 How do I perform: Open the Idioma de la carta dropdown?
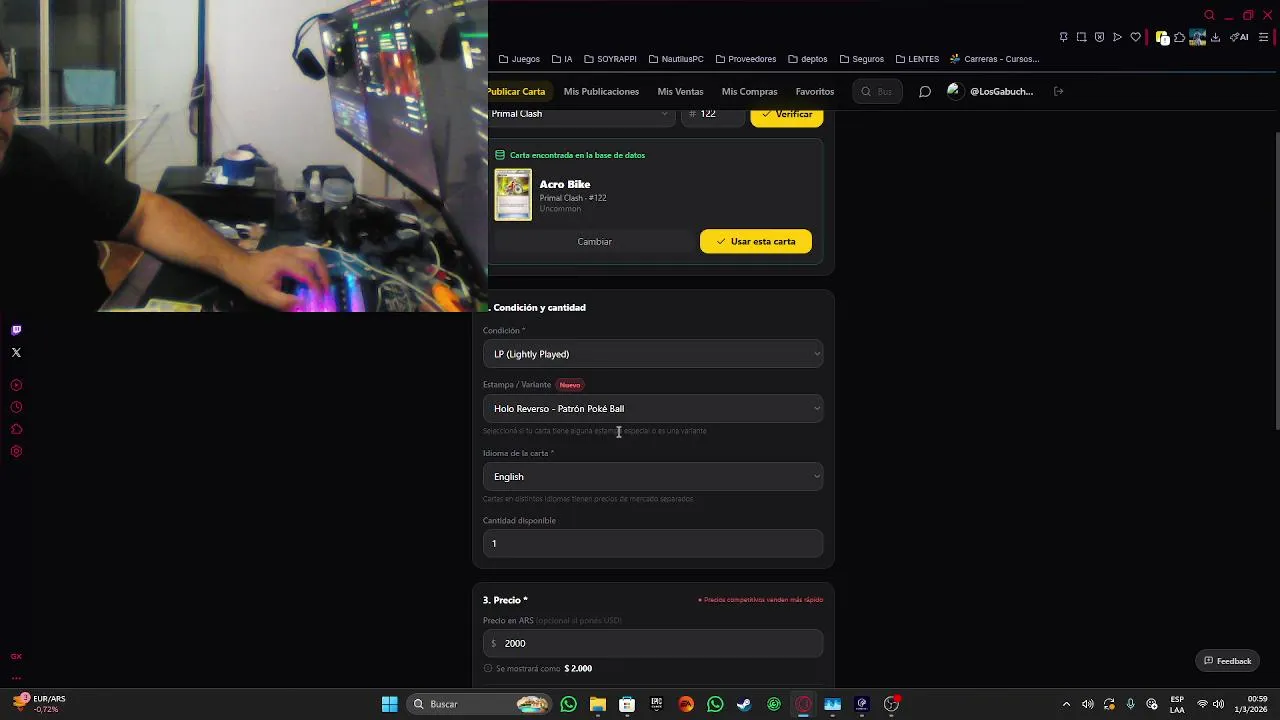pos(653,476)
